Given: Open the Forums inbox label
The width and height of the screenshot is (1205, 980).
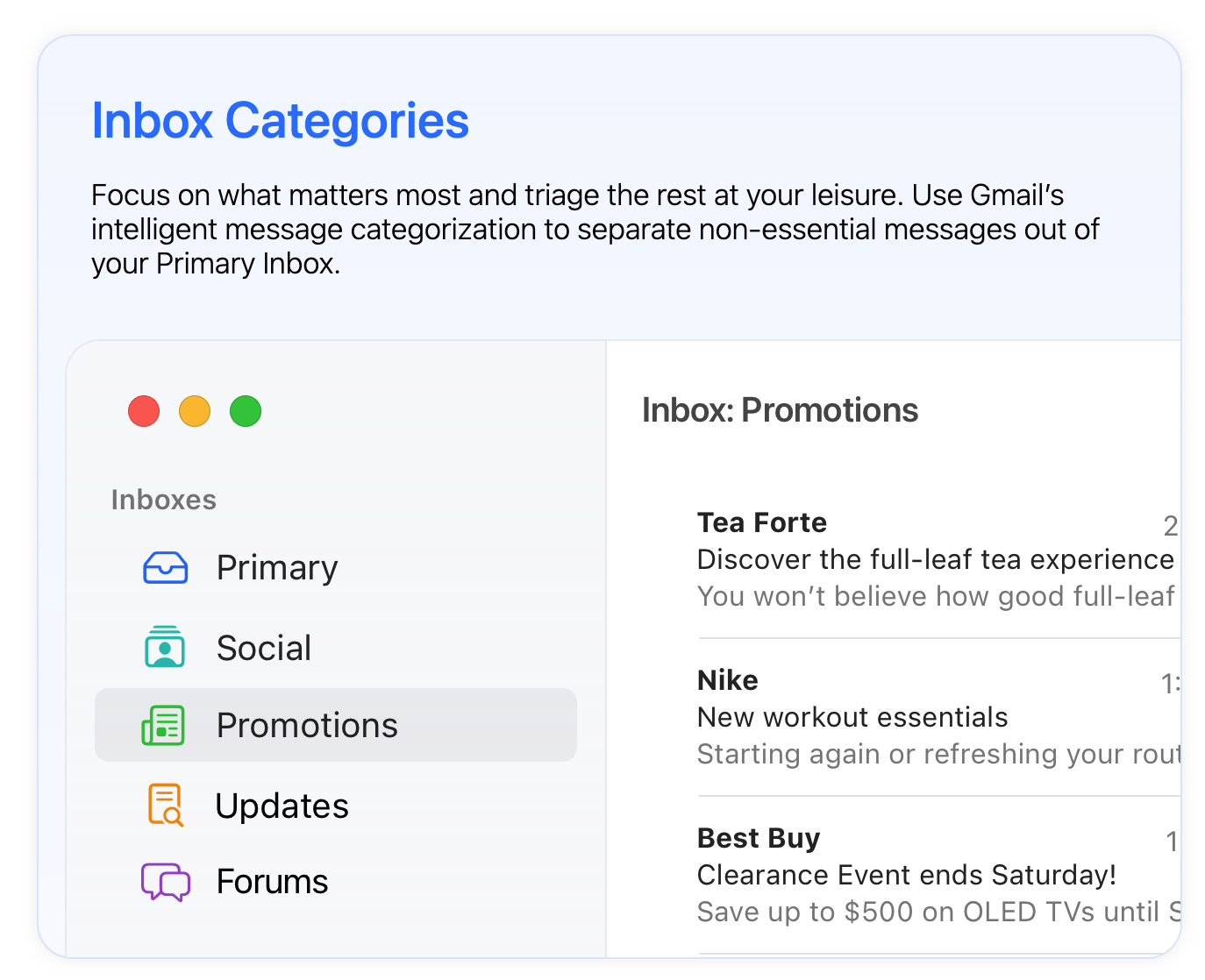Looking at the screenshot, I should (x=272, y=882).
